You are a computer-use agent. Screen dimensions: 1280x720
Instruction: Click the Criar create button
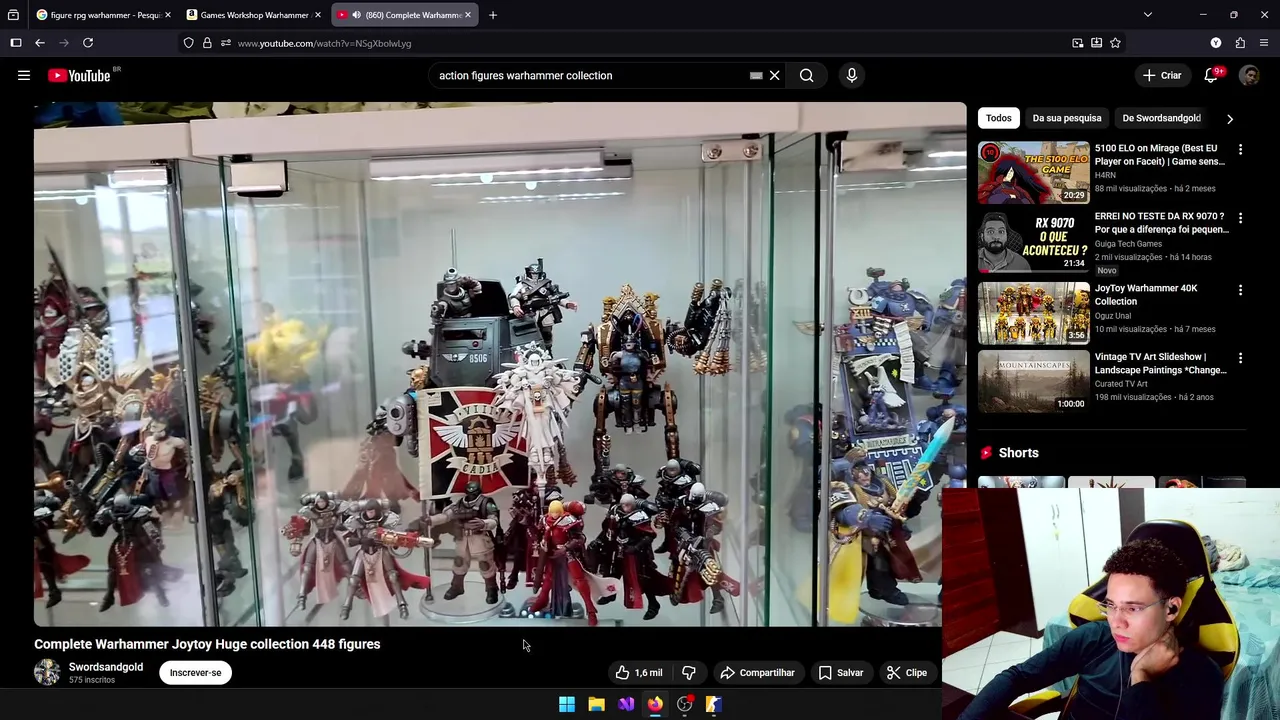1163,75
